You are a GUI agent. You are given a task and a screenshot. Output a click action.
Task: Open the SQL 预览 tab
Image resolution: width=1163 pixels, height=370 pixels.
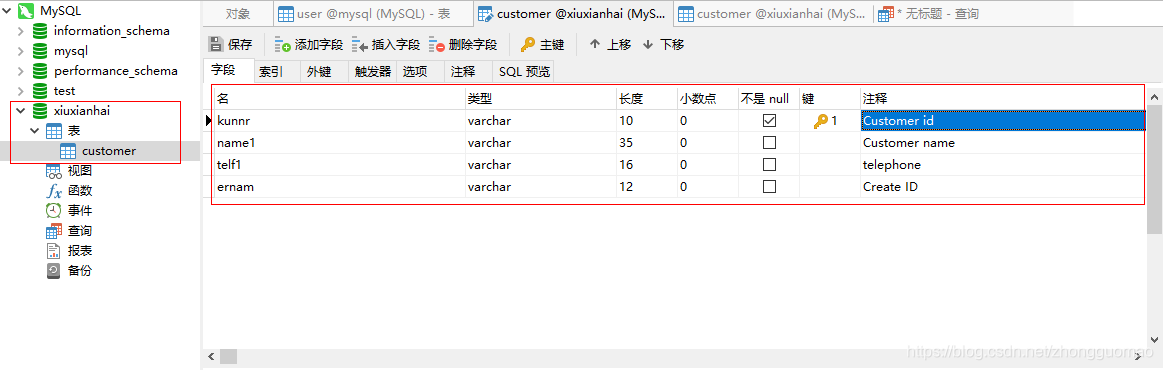524,71
